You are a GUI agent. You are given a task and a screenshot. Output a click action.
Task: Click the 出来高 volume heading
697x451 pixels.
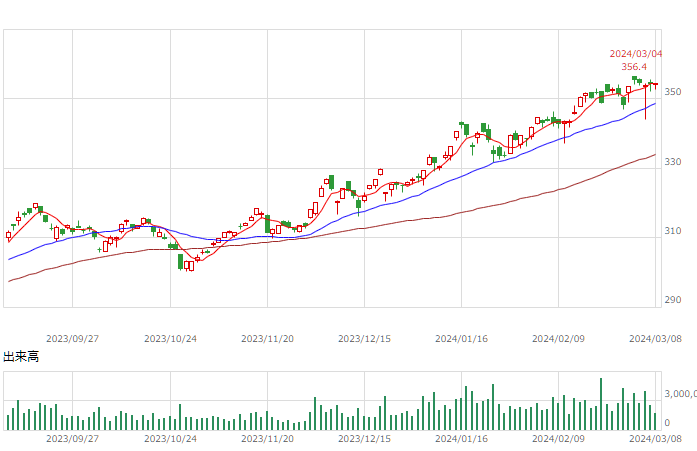pyautogui.click(x=21, y=356)
